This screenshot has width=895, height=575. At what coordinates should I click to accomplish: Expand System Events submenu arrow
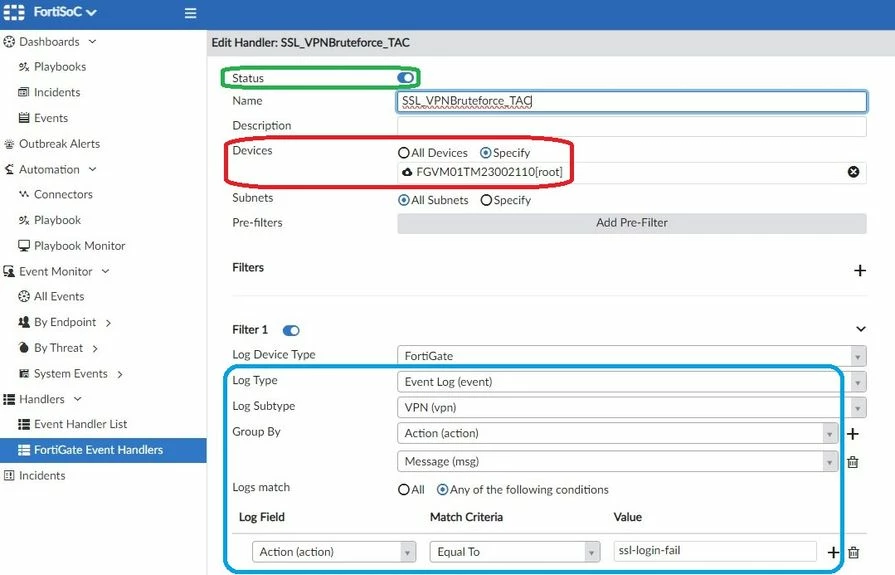pyautogui.click(x=120, y=374)
